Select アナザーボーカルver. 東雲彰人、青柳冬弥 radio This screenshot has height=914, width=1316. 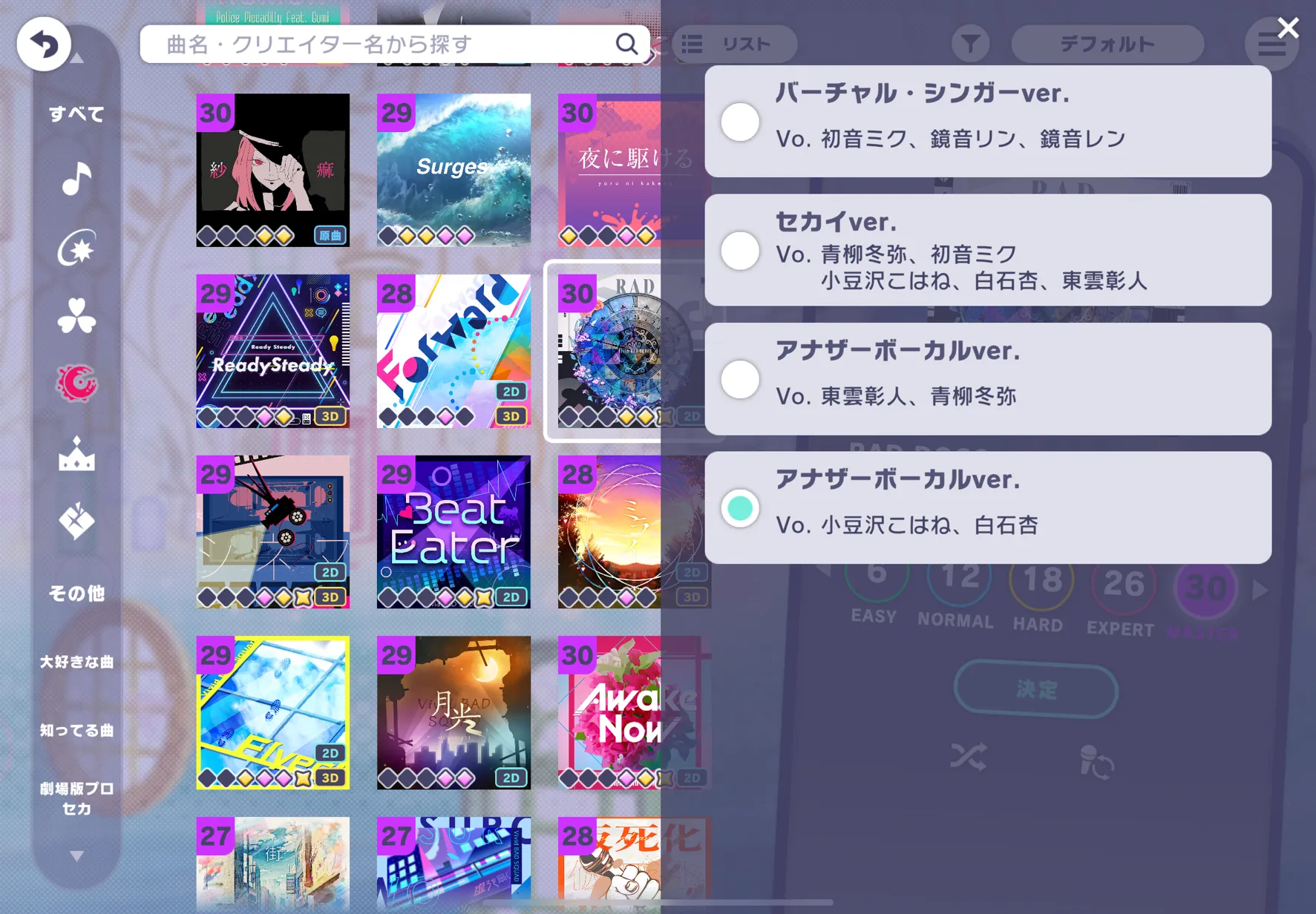pos(740,379)
